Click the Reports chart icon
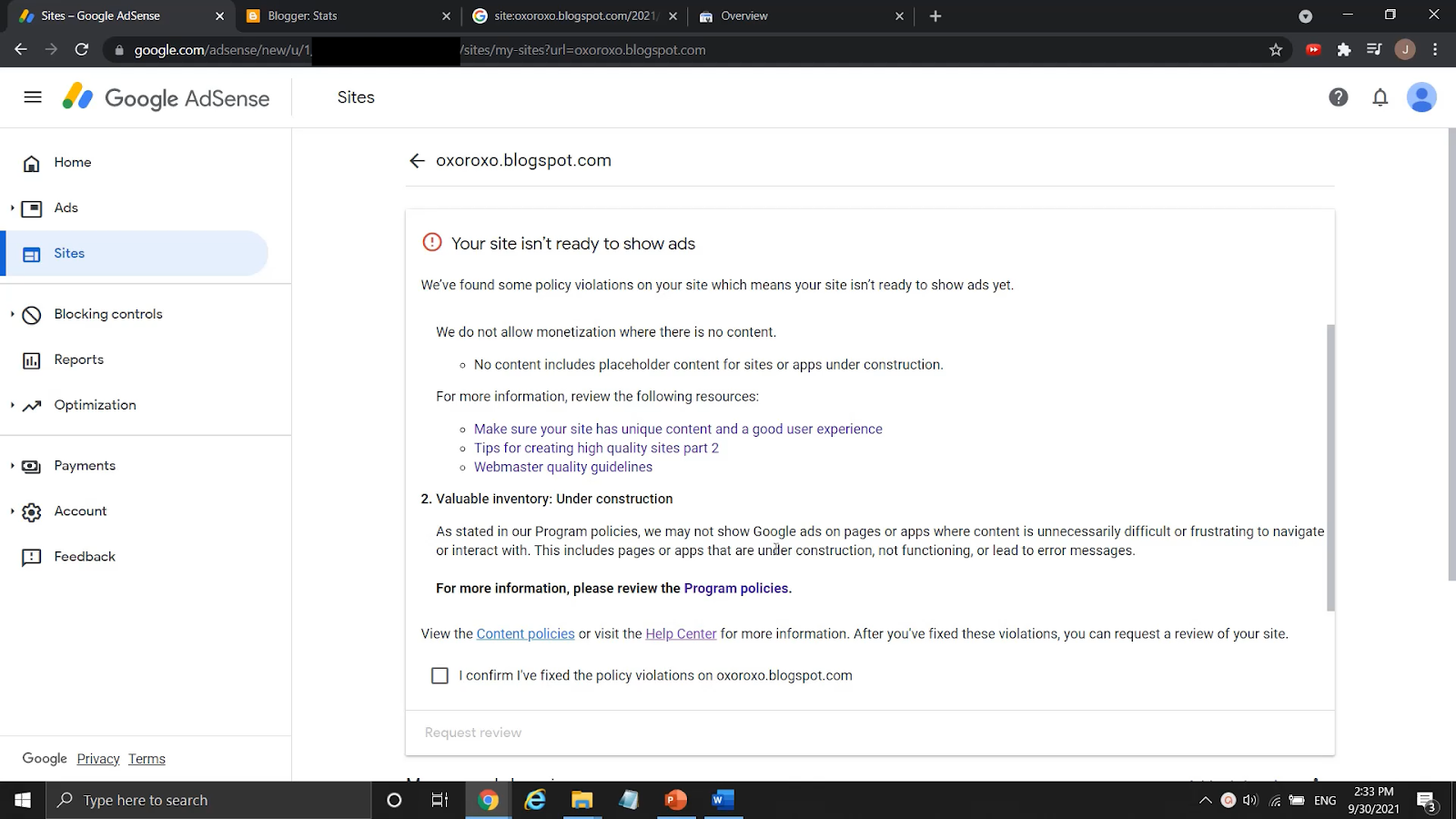1456x819 pixels. coord(31,360)
